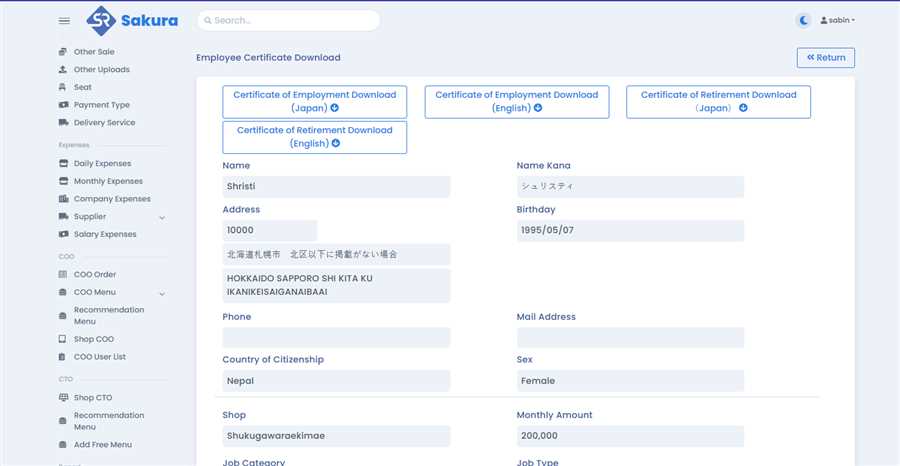Expand the Supplier submenu chevron

[162, 217]
